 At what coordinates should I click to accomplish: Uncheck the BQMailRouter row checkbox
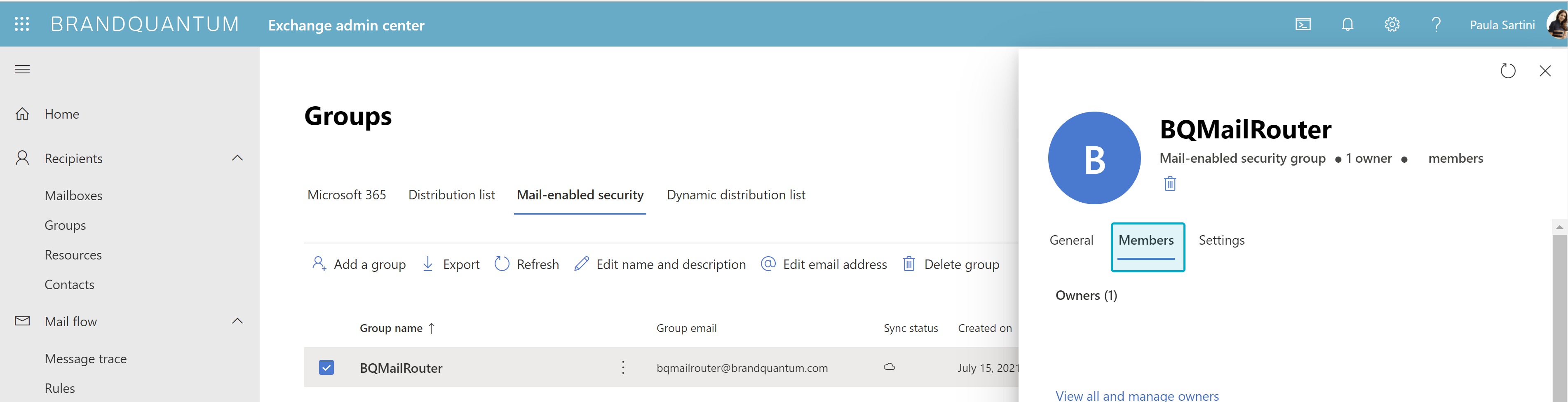326,367
